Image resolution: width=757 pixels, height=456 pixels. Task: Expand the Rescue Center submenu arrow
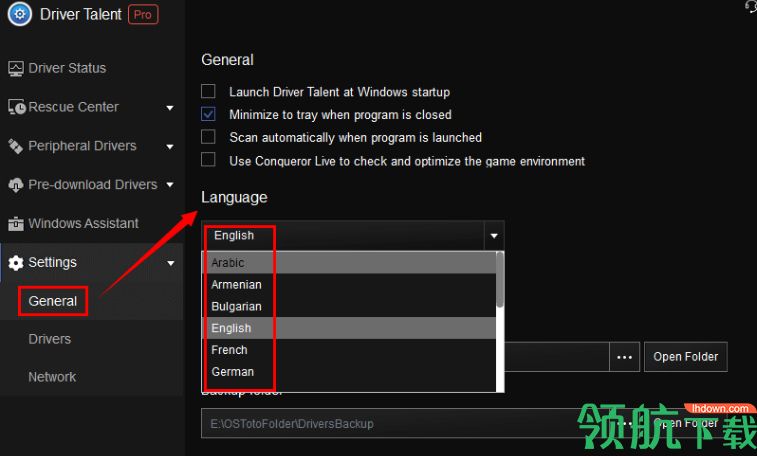pos(170,108)
